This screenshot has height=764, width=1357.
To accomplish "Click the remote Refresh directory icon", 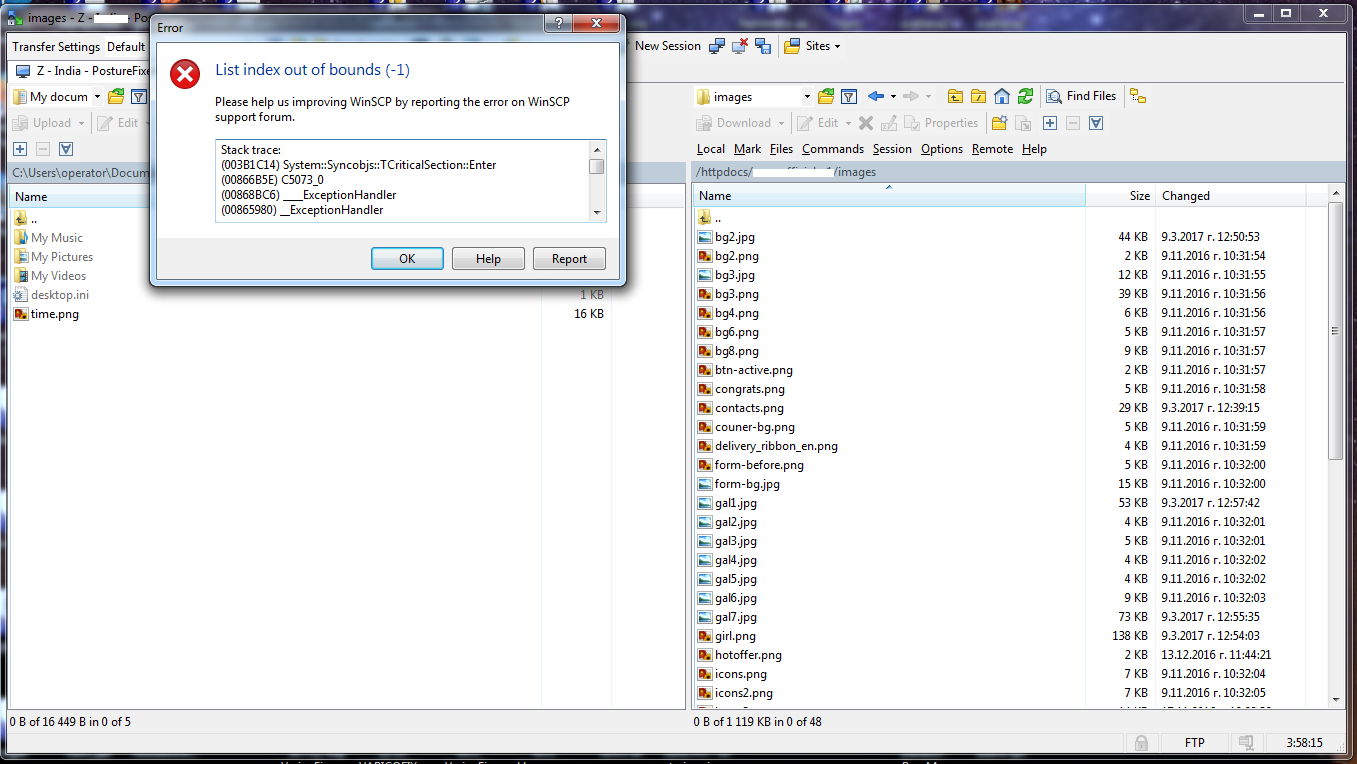I will 1025,97.
